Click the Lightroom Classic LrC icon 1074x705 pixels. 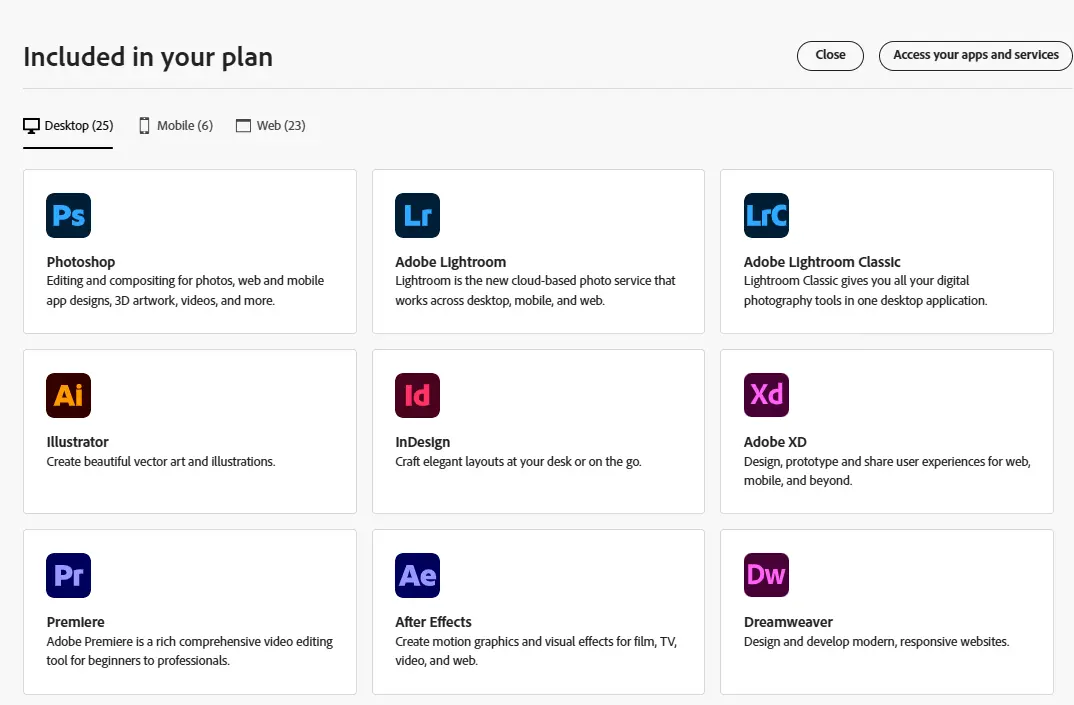(766, 215)
